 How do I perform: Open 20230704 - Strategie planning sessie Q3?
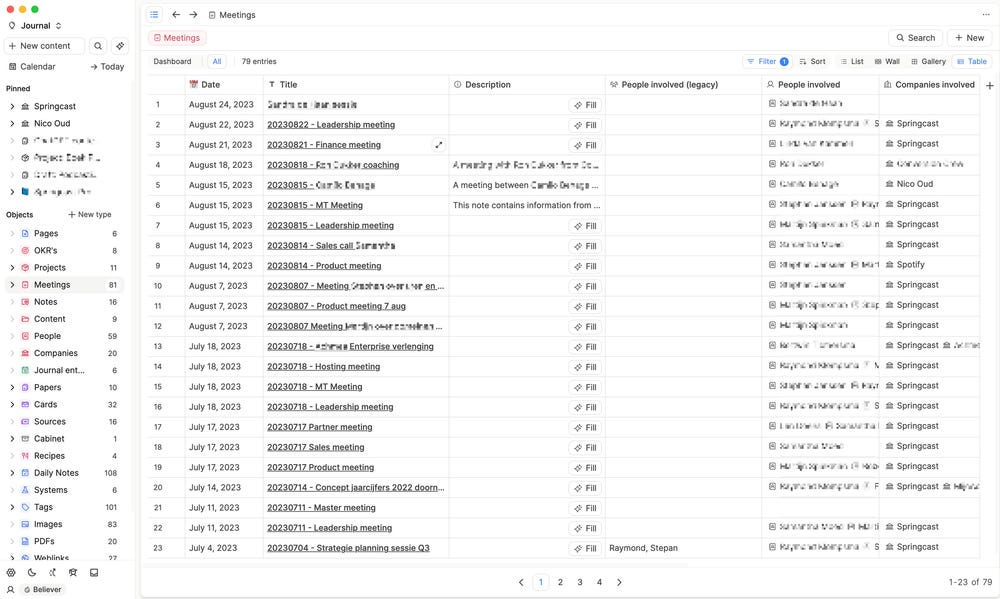[x=348, y=548]
